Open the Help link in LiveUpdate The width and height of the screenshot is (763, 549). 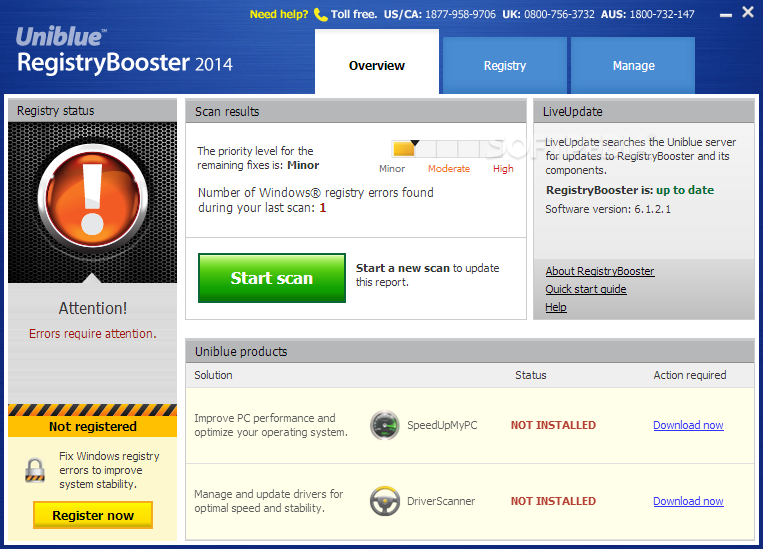coord(556,307)
